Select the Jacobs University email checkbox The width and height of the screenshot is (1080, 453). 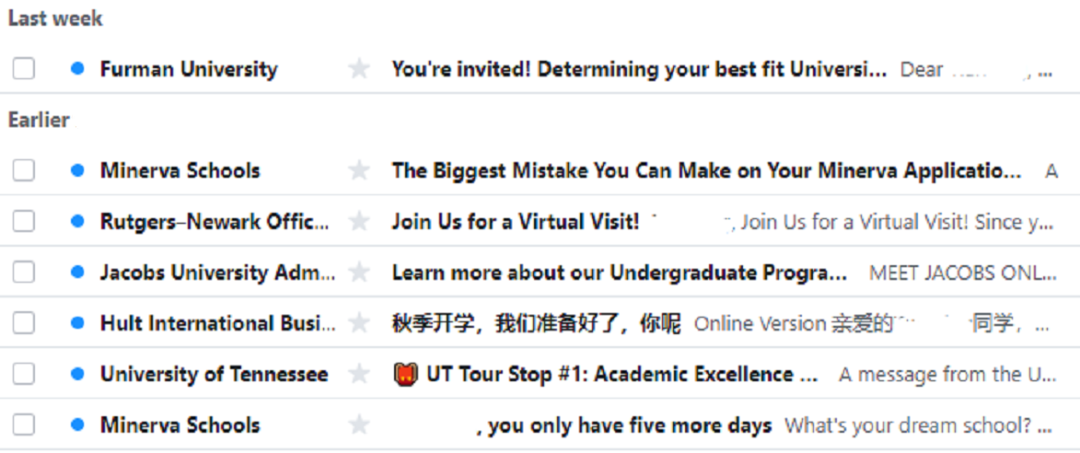click(x=23, y=273)
